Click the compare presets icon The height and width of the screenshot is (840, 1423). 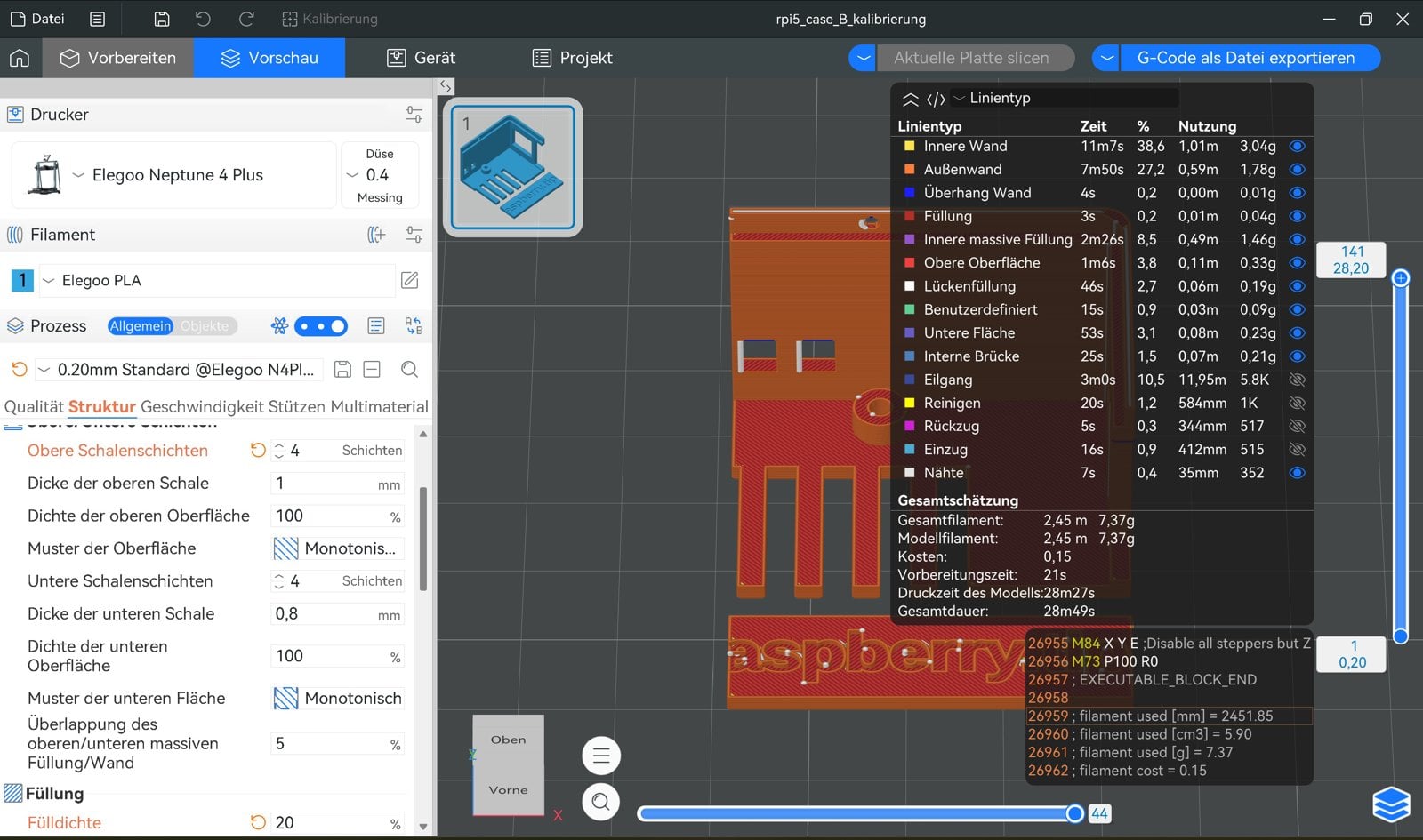pos(414,326)
